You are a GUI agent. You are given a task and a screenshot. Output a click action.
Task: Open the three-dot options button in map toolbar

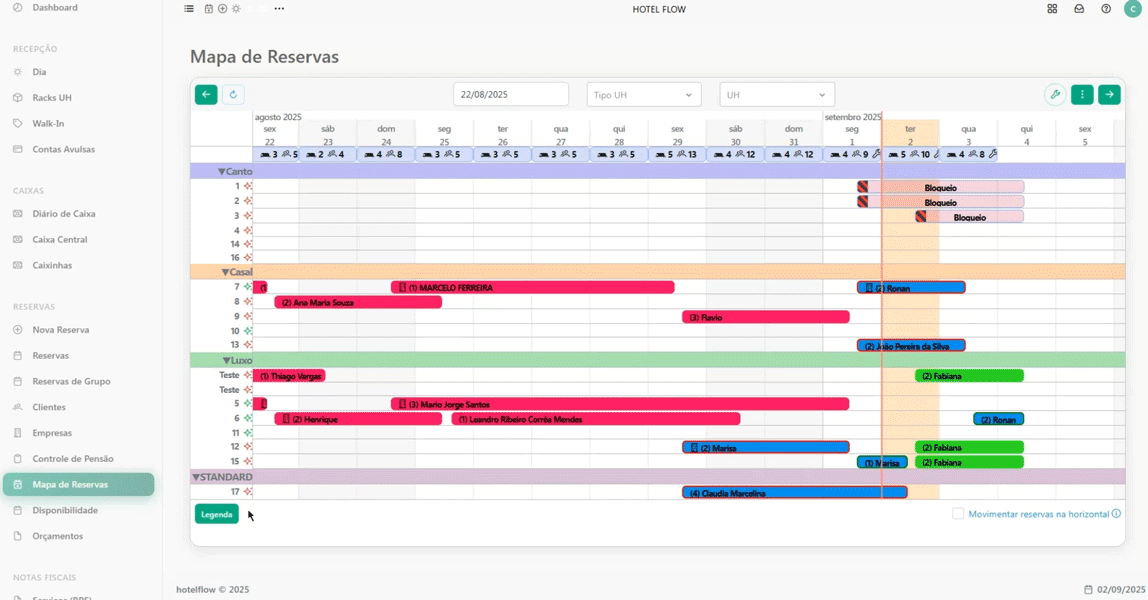pos(1082,94)
